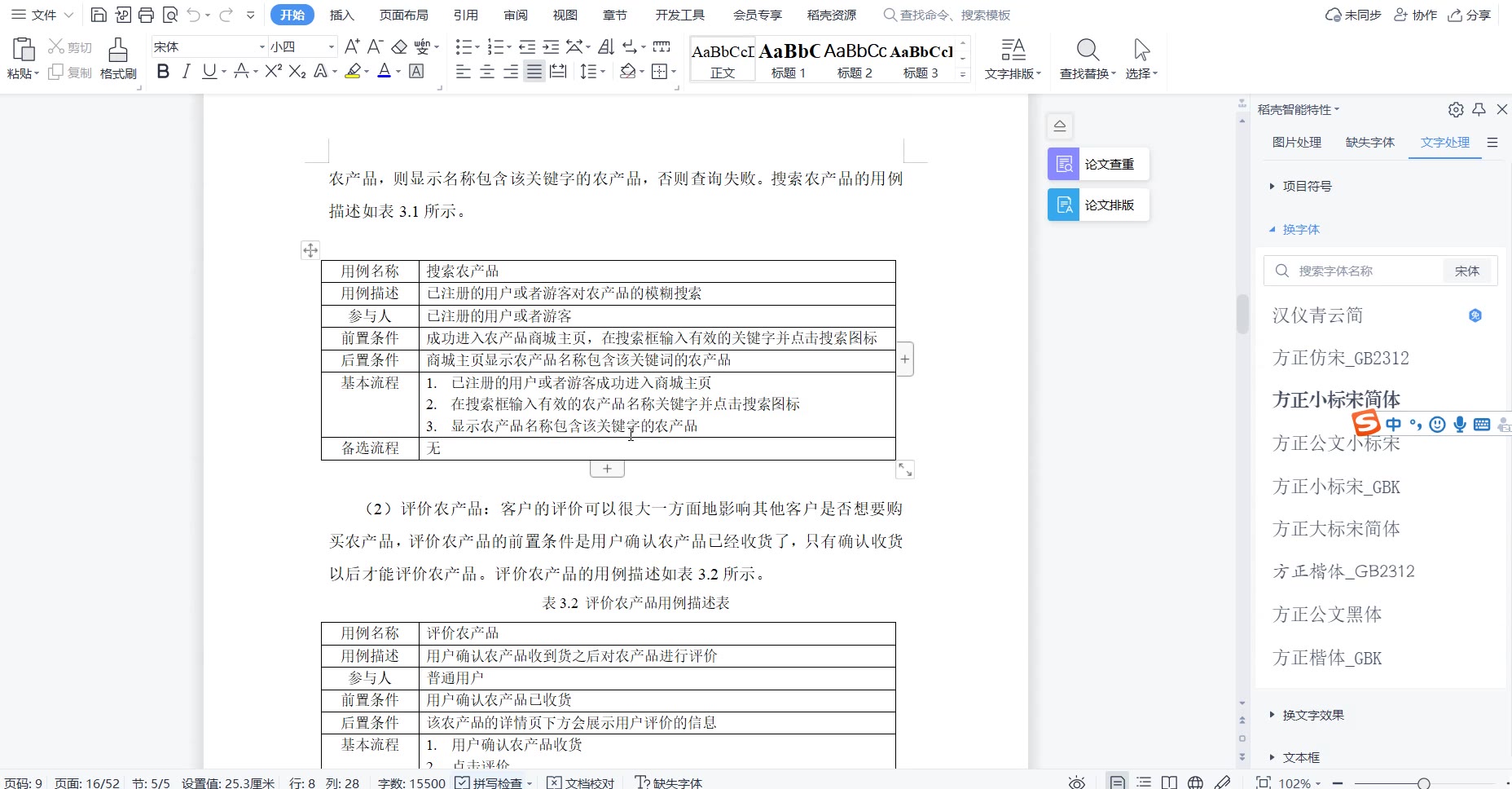Image resolution: width=1512 pixels, height=789 pixels.
Task: Open the font name dropdown showing 宋体
Action: pyautogui.click(x=262, y=46)
